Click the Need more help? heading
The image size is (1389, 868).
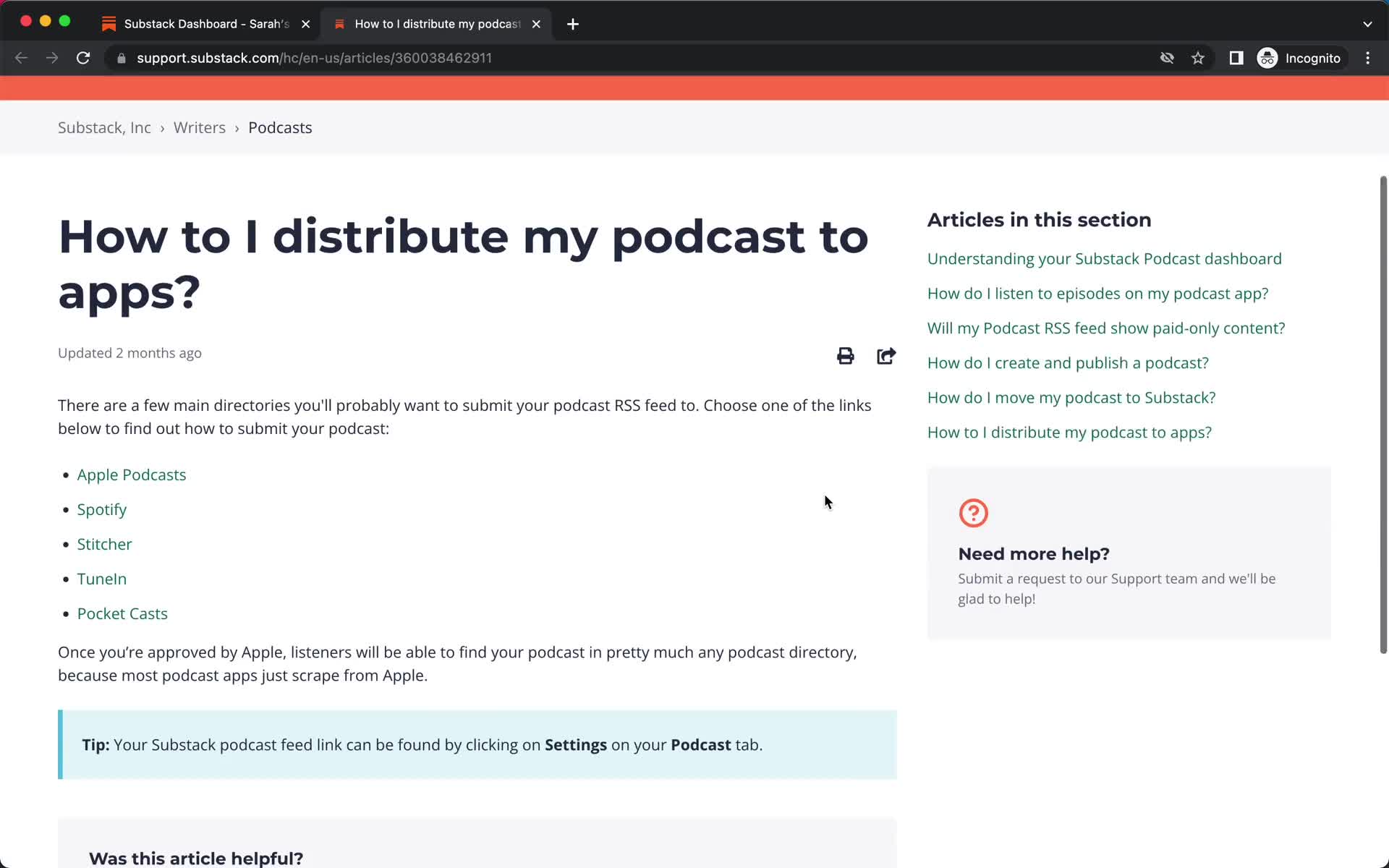point(1034,553)
